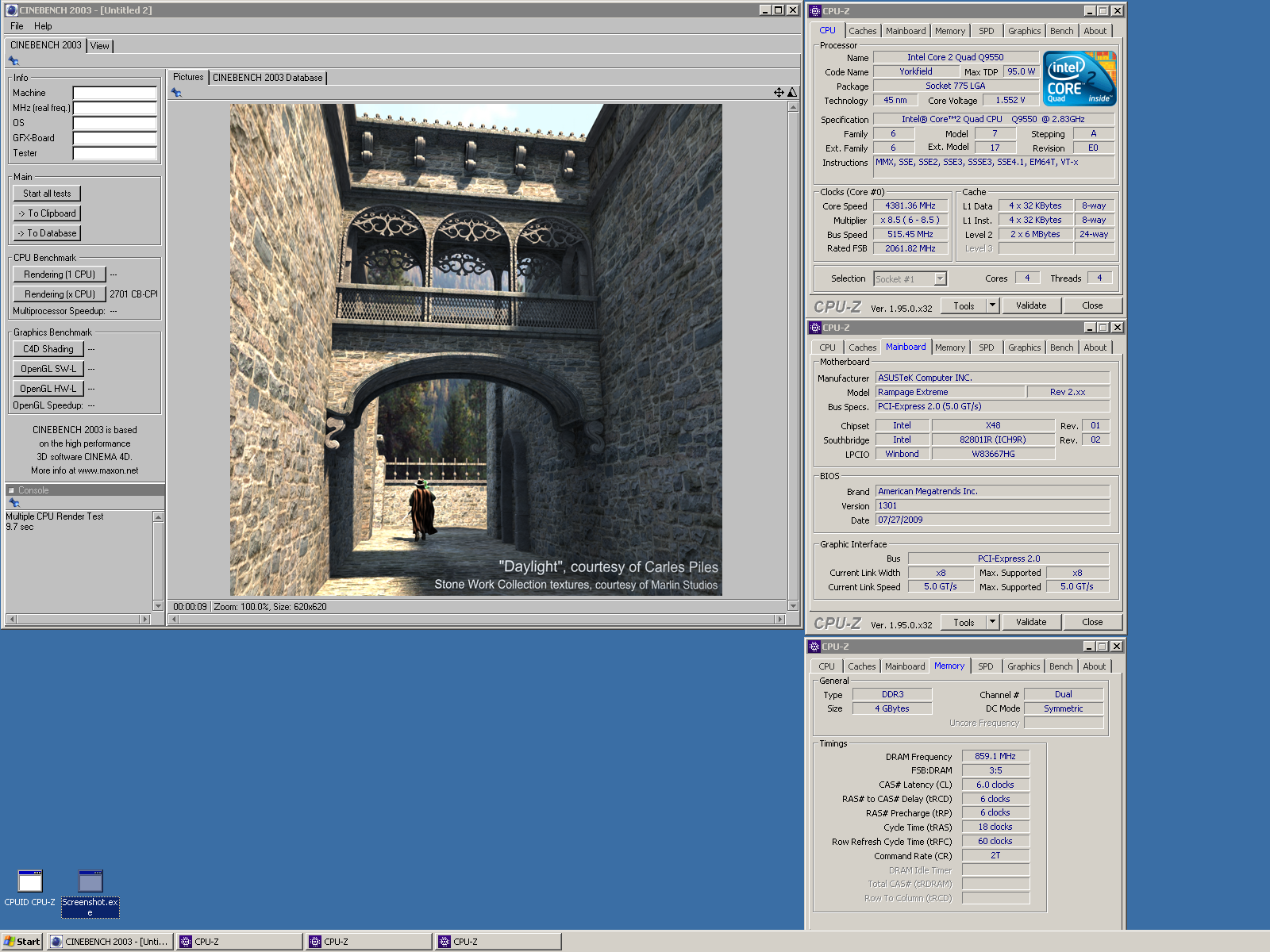The height and width of the screenshot is (952, 1270).
Task: Open the Tools dropdown arrow in the Mainboard window
Action: (992, 622)
